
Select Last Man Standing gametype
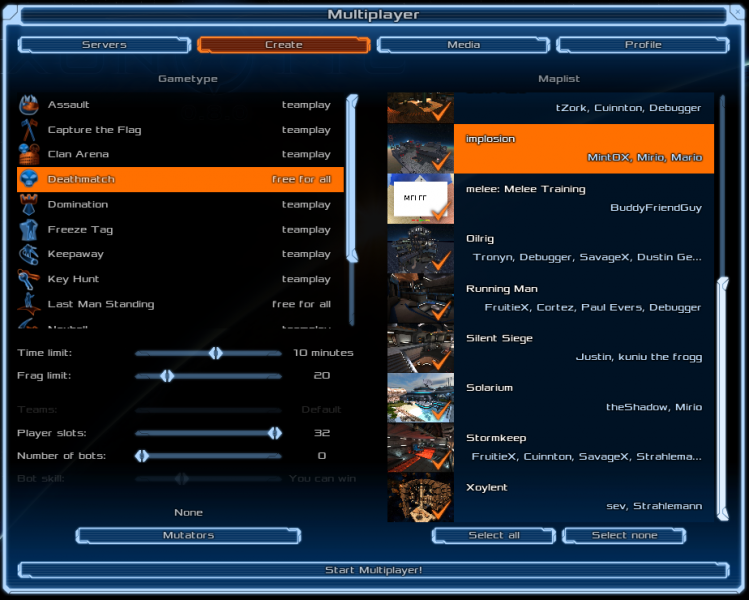[x=181, y=304]
